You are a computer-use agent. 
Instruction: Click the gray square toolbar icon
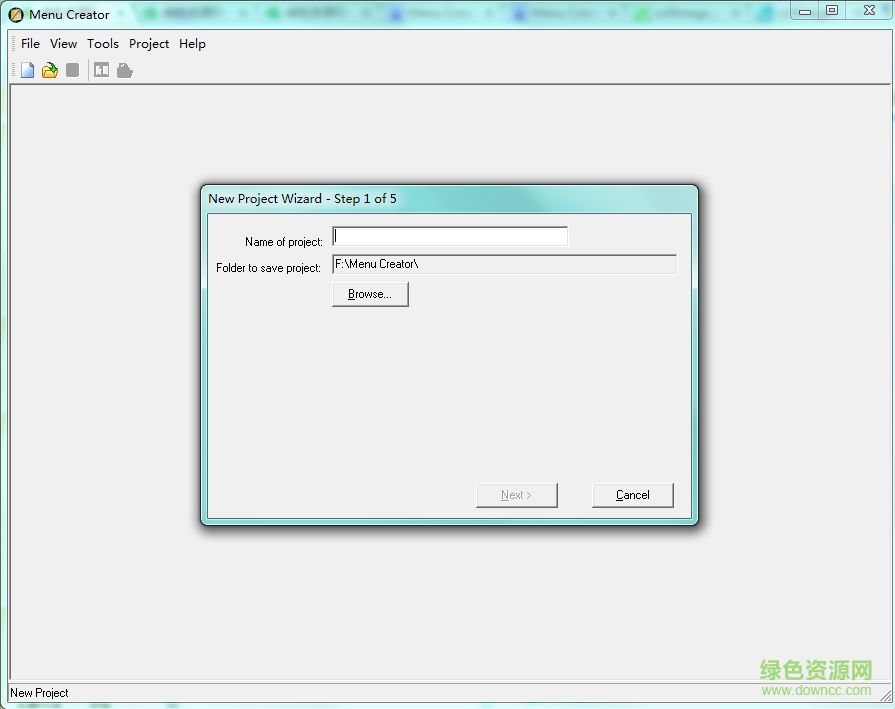72,70
